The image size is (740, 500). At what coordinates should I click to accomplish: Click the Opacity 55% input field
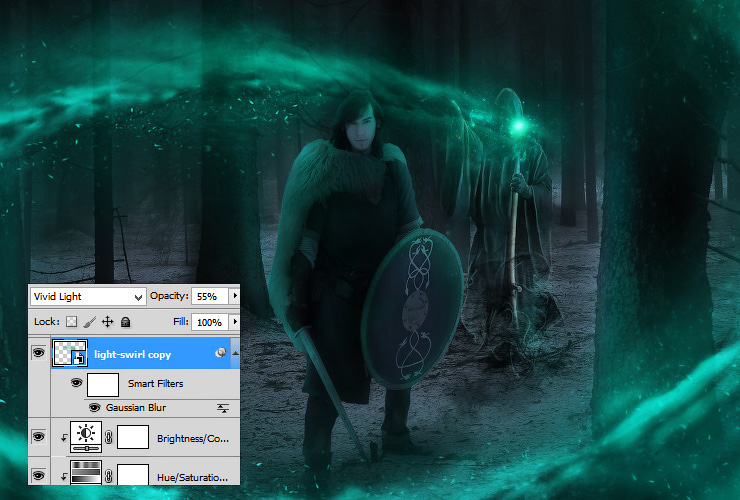click(x=210, y=297)
